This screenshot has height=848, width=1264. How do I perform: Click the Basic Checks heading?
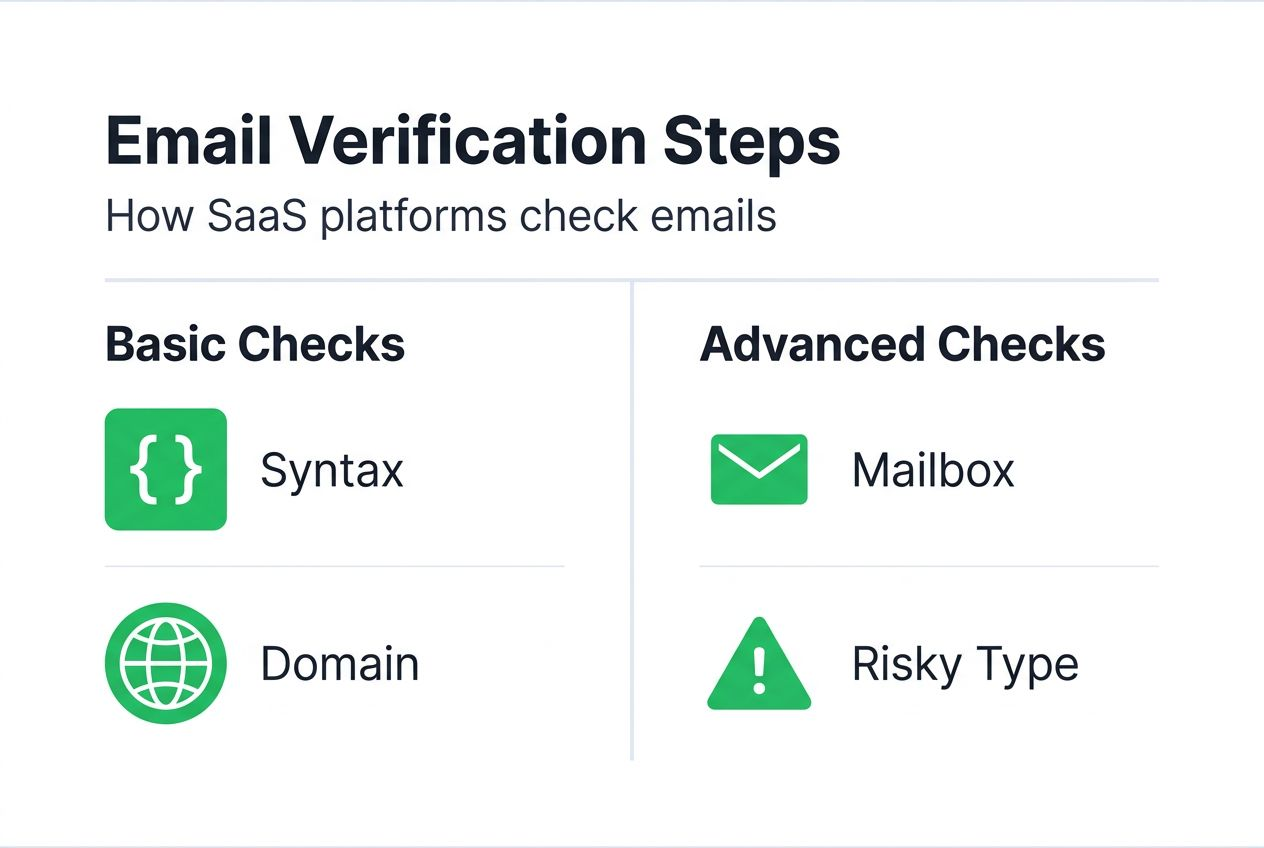click(x=255, y=344)
